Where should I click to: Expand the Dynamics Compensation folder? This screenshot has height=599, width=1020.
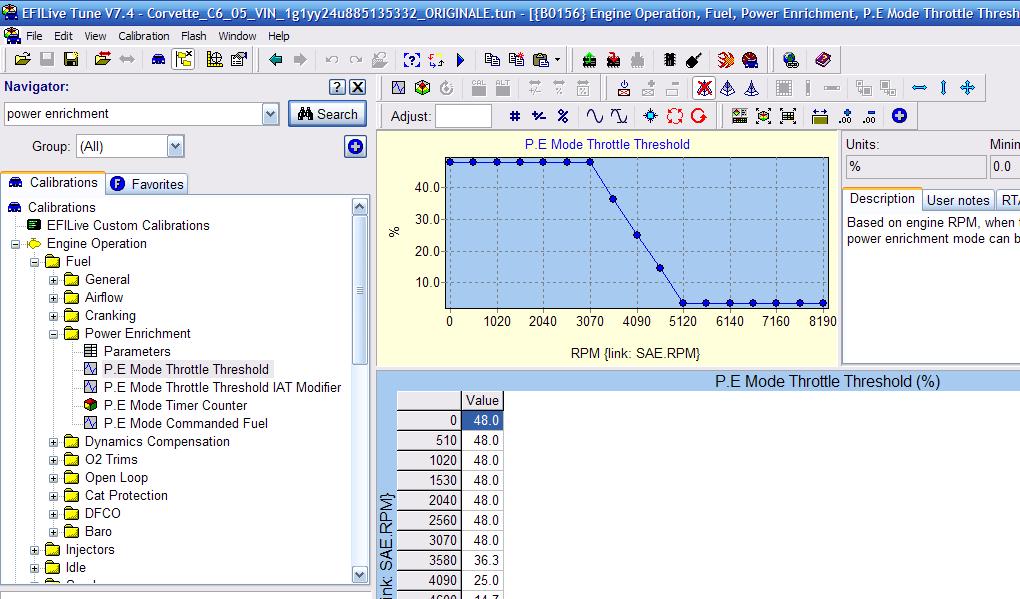click(x=53, y=442)
